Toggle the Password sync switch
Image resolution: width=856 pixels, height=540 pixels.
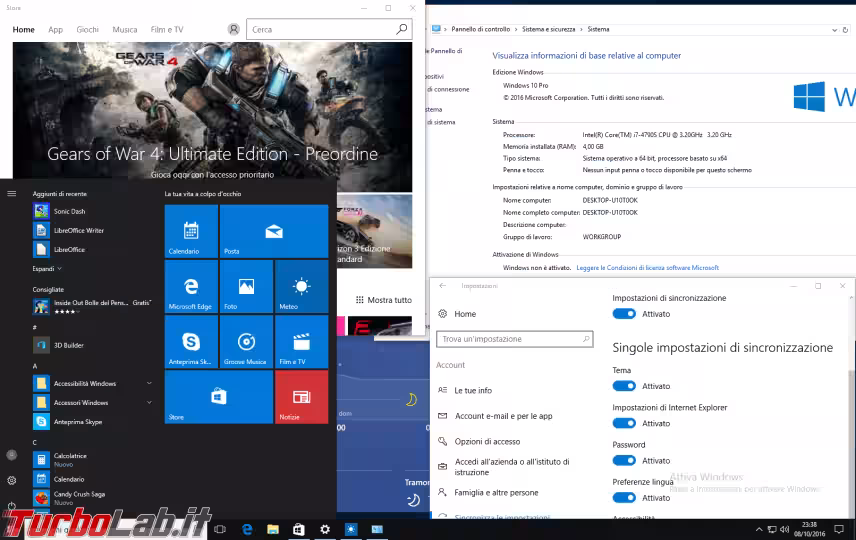point(624,460)
